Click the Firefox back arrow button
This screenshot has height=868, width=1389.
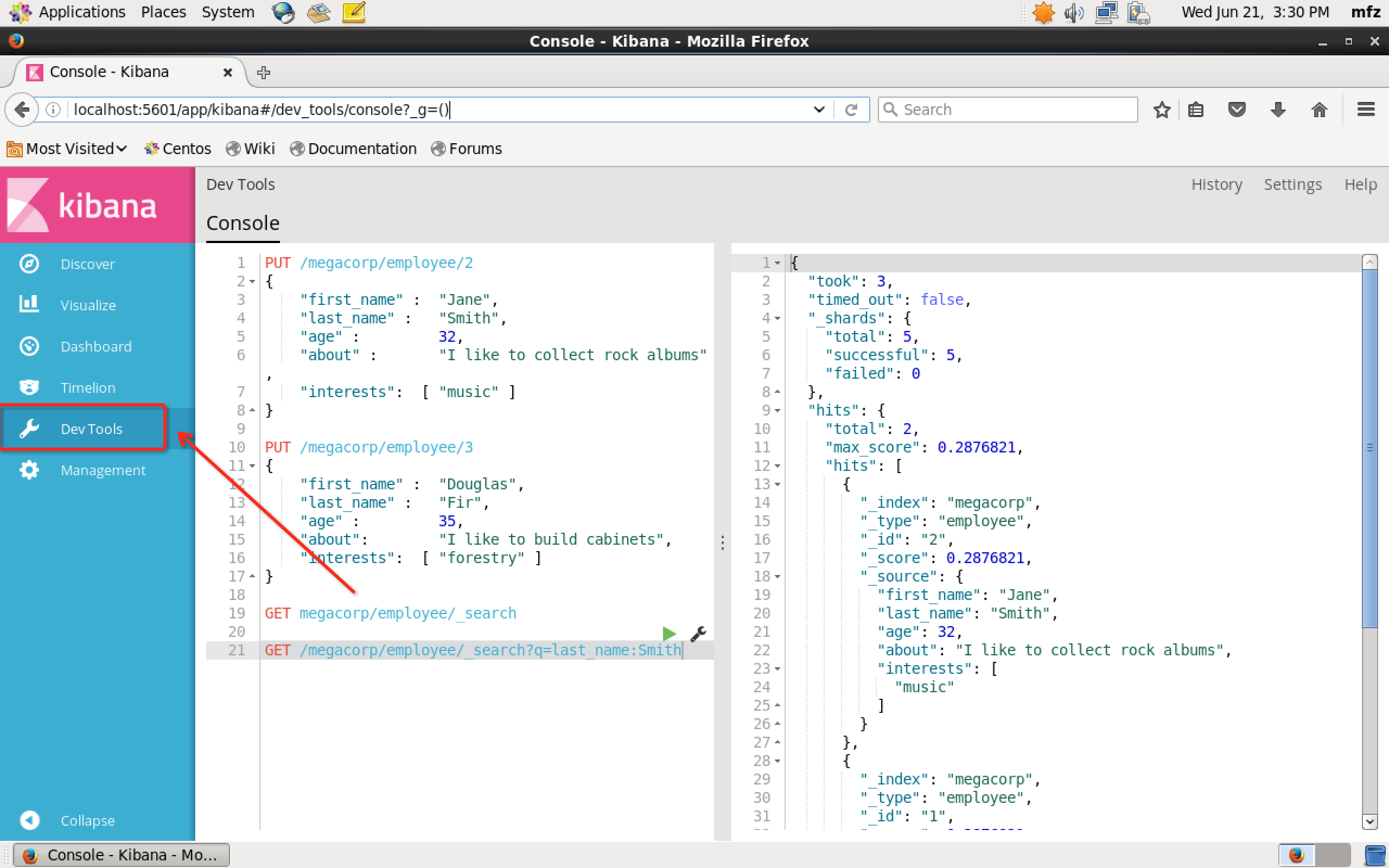(x=22, y=109)
